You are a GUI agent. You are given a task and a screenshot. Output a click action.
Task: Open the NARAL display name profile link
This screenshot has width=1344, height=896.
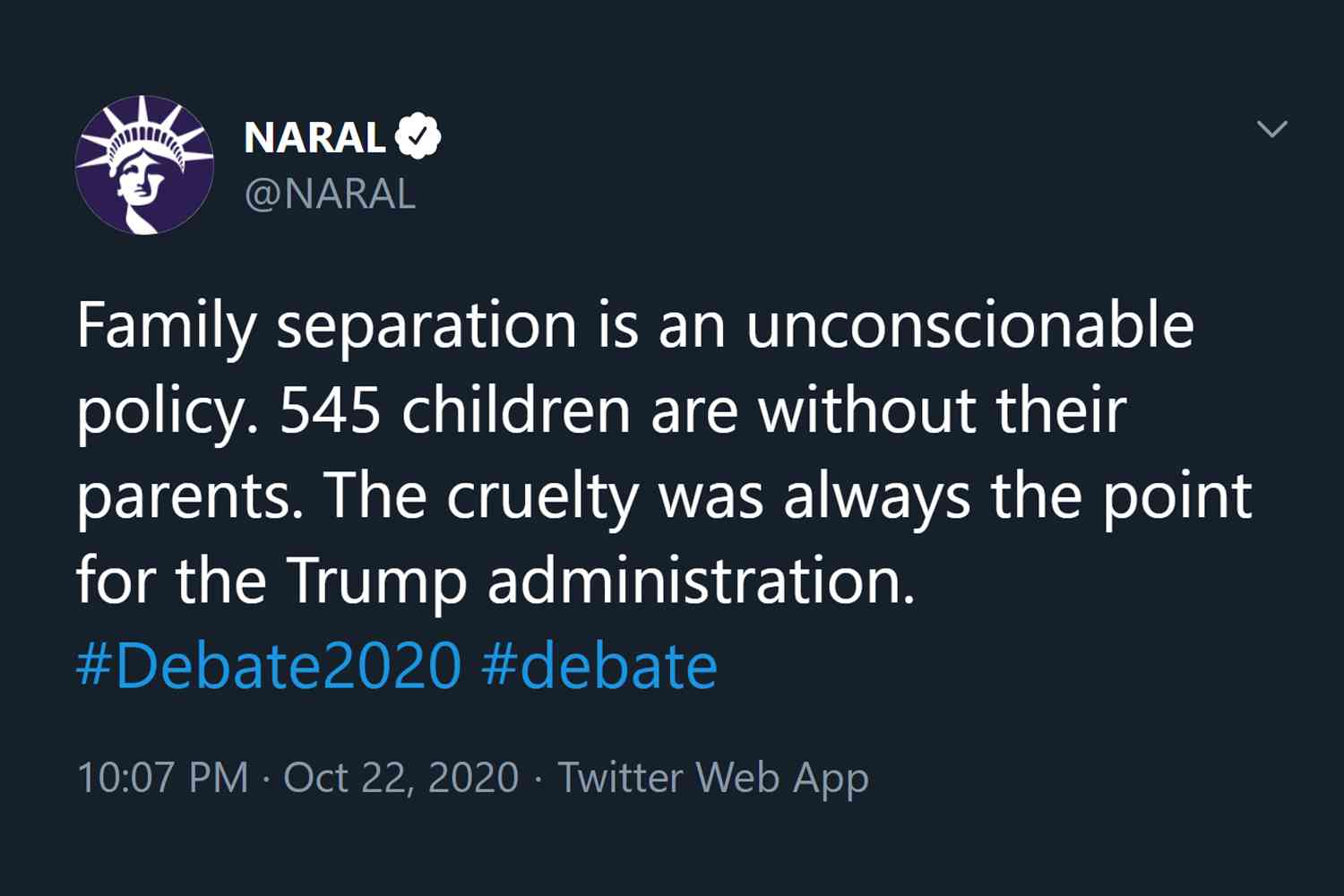click(x=314, y=137)
